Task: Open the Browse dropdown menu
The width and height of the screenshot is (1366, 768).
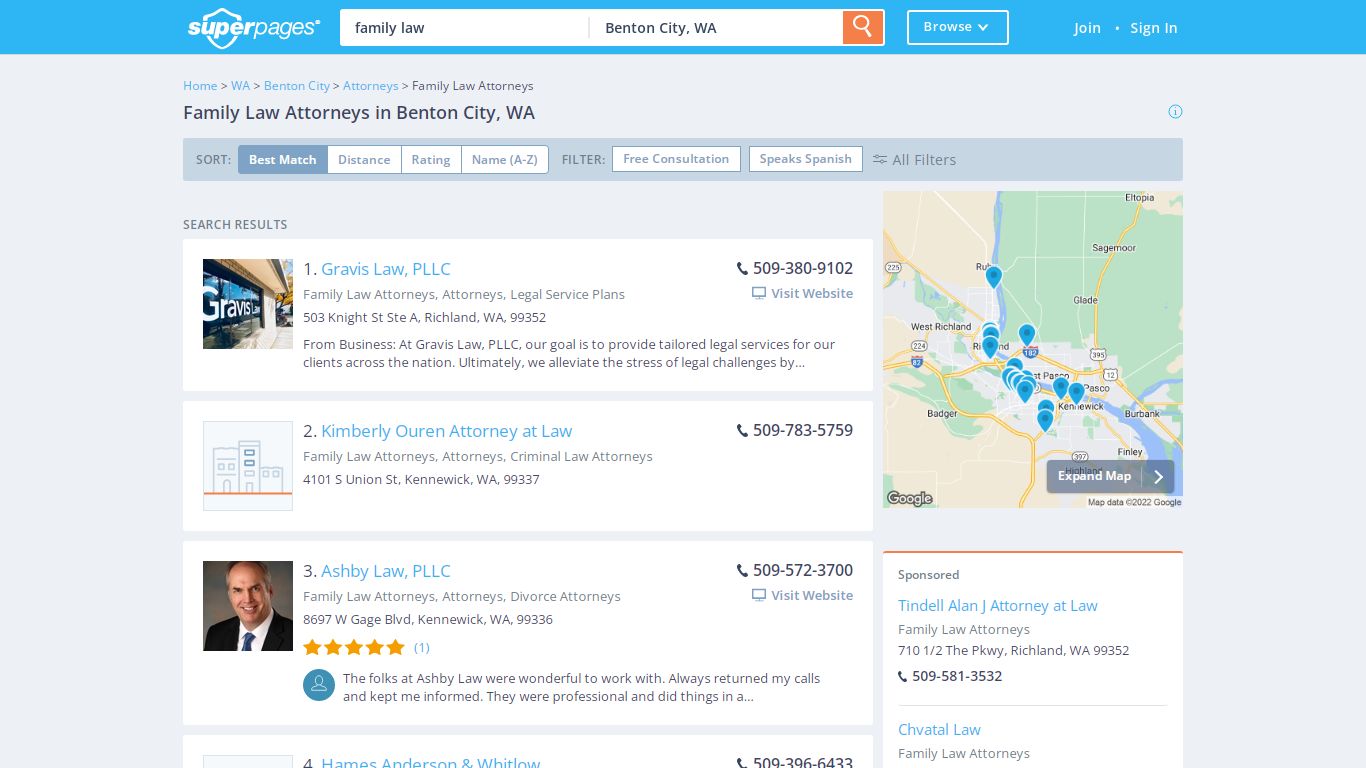Action: [957, 27]
